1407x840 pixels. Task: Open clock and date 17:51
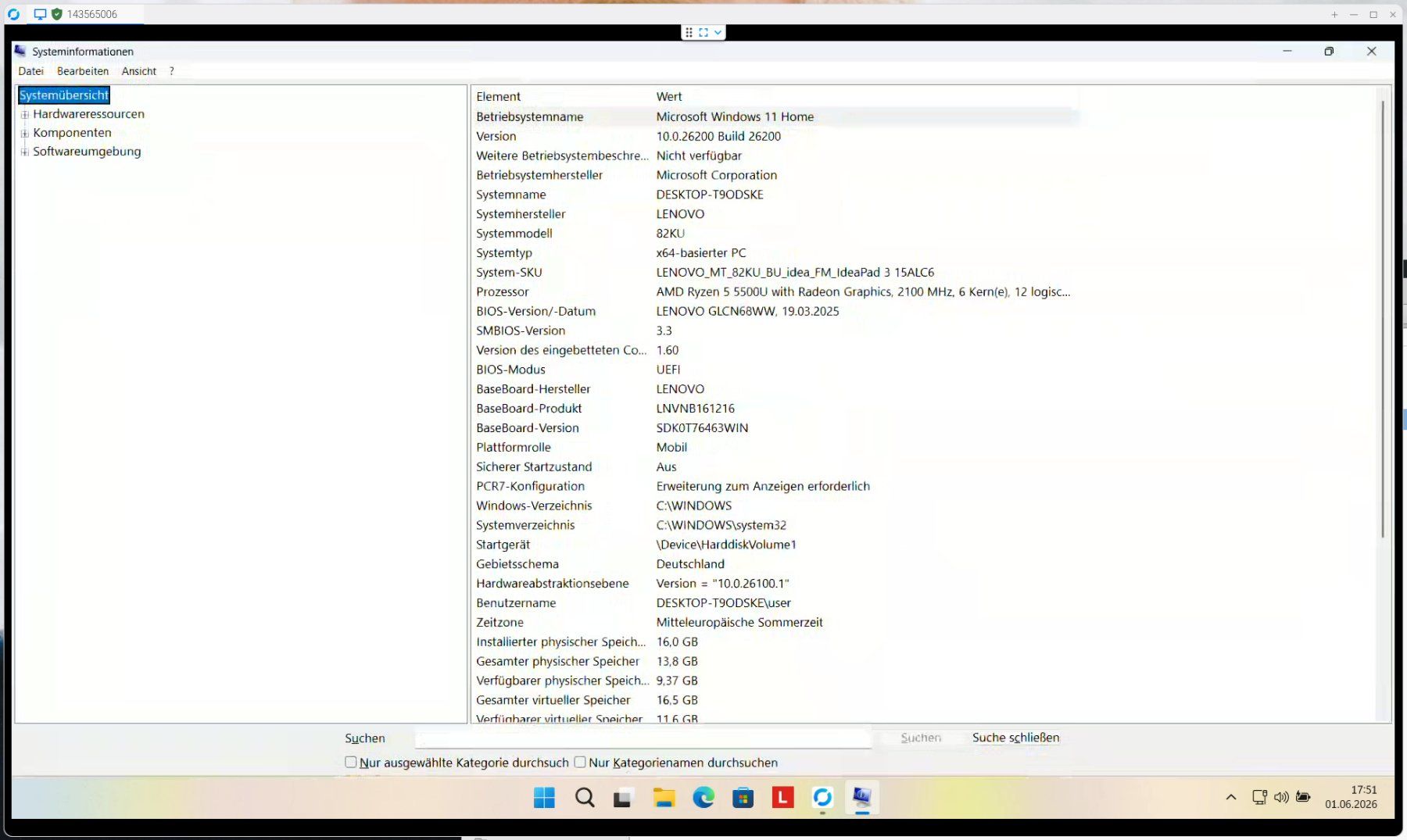(x=1352, y=797)
